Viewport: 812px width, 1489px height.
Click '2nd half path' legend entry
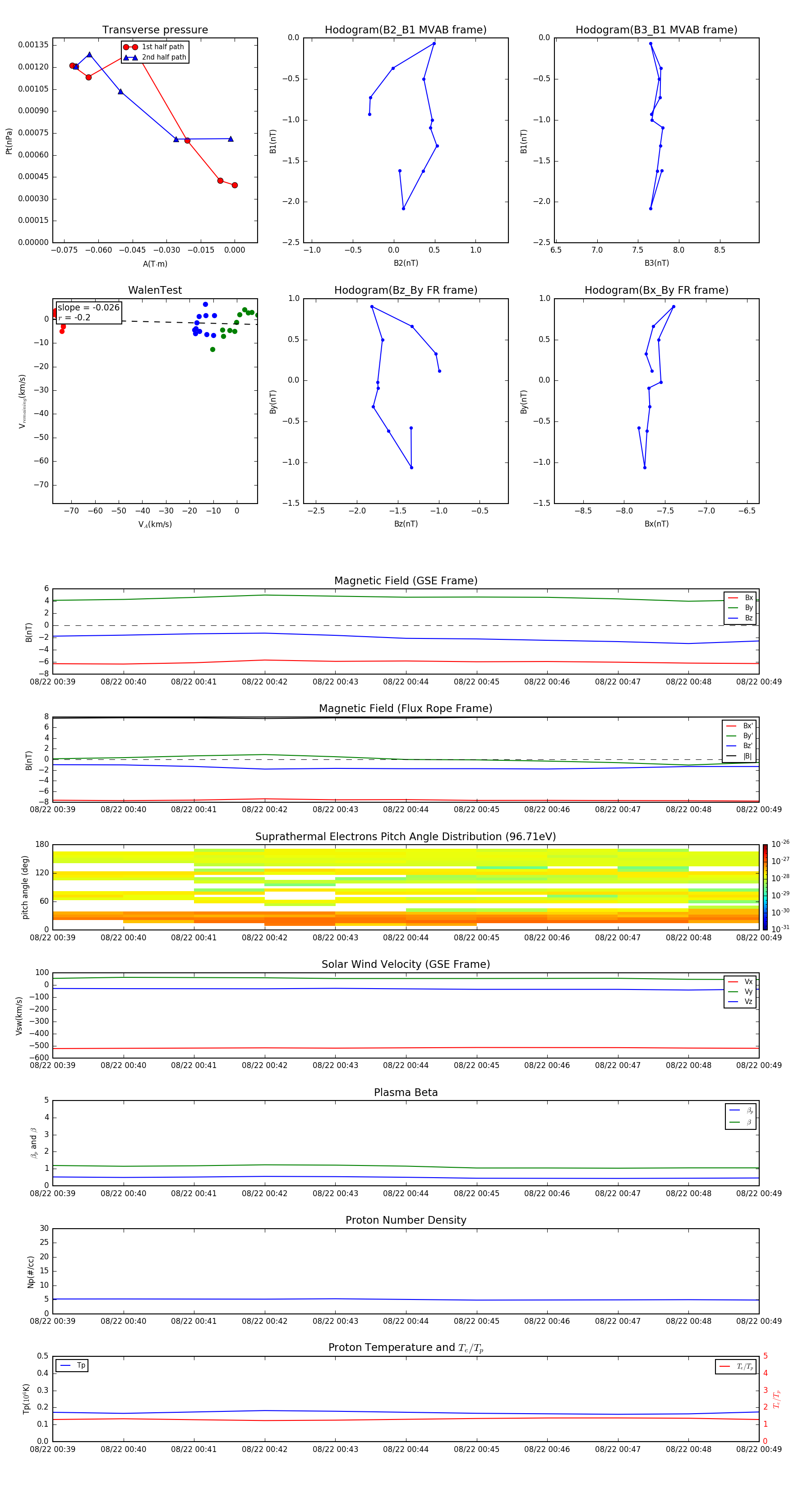click(x=156, y=57)
